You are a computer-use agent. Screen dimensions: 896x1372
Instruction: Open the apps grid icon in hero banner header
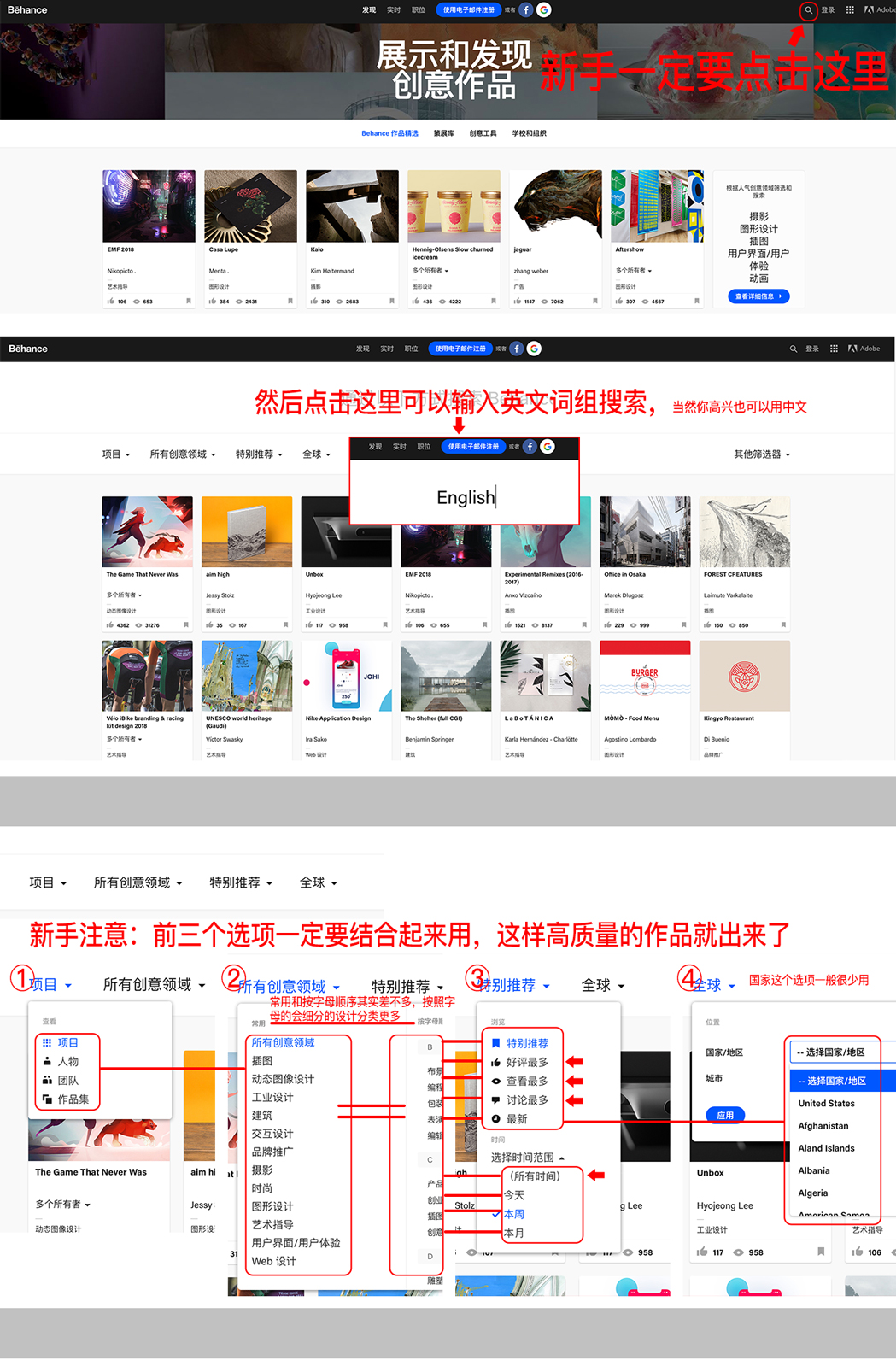(850, 10)
